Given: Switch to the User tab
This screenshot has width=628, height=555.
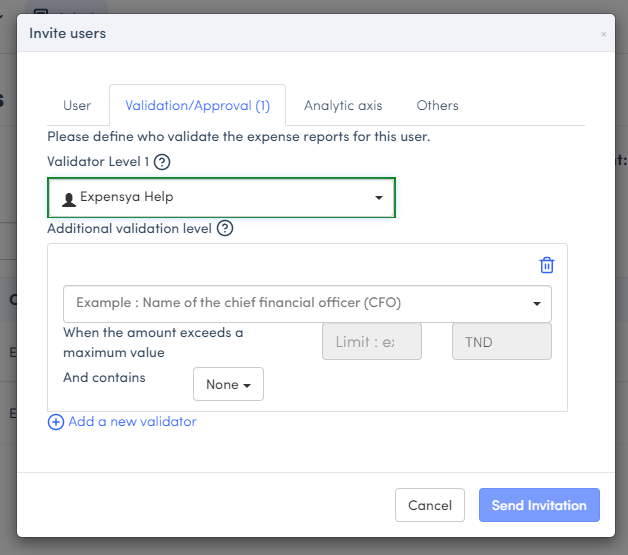Looking at the screenshot, I should tap(77, 105).
